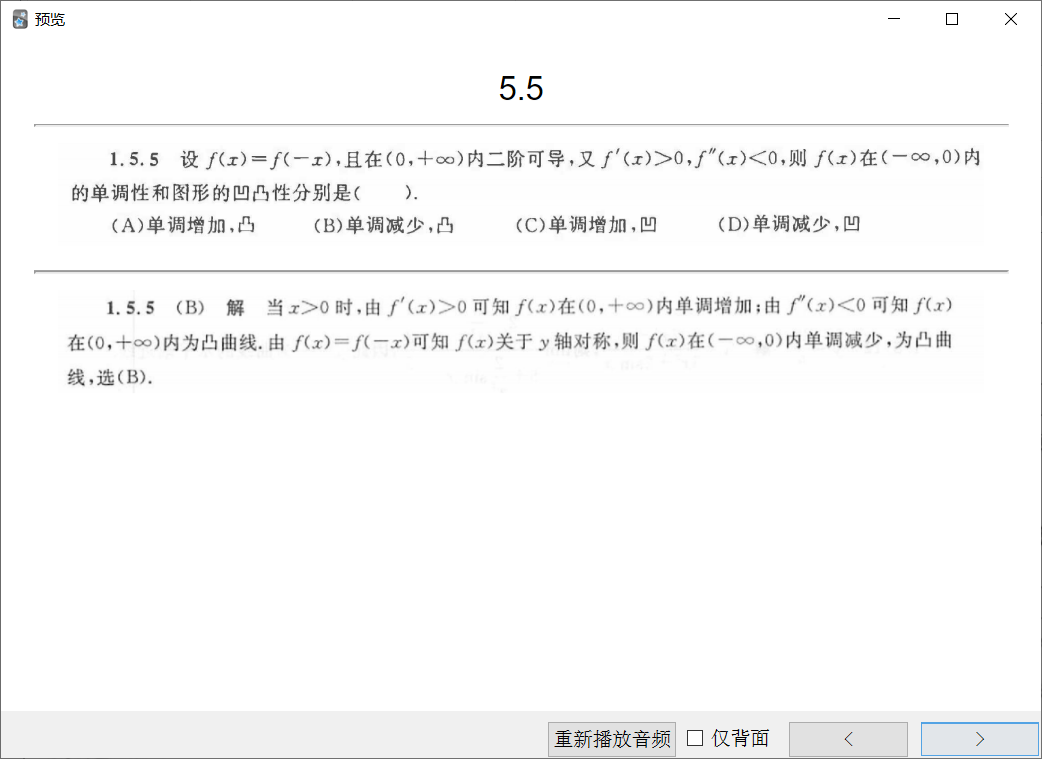Click the card title 5.5
The width and height of the screenshot is (1042, 759).
[521, 88]
